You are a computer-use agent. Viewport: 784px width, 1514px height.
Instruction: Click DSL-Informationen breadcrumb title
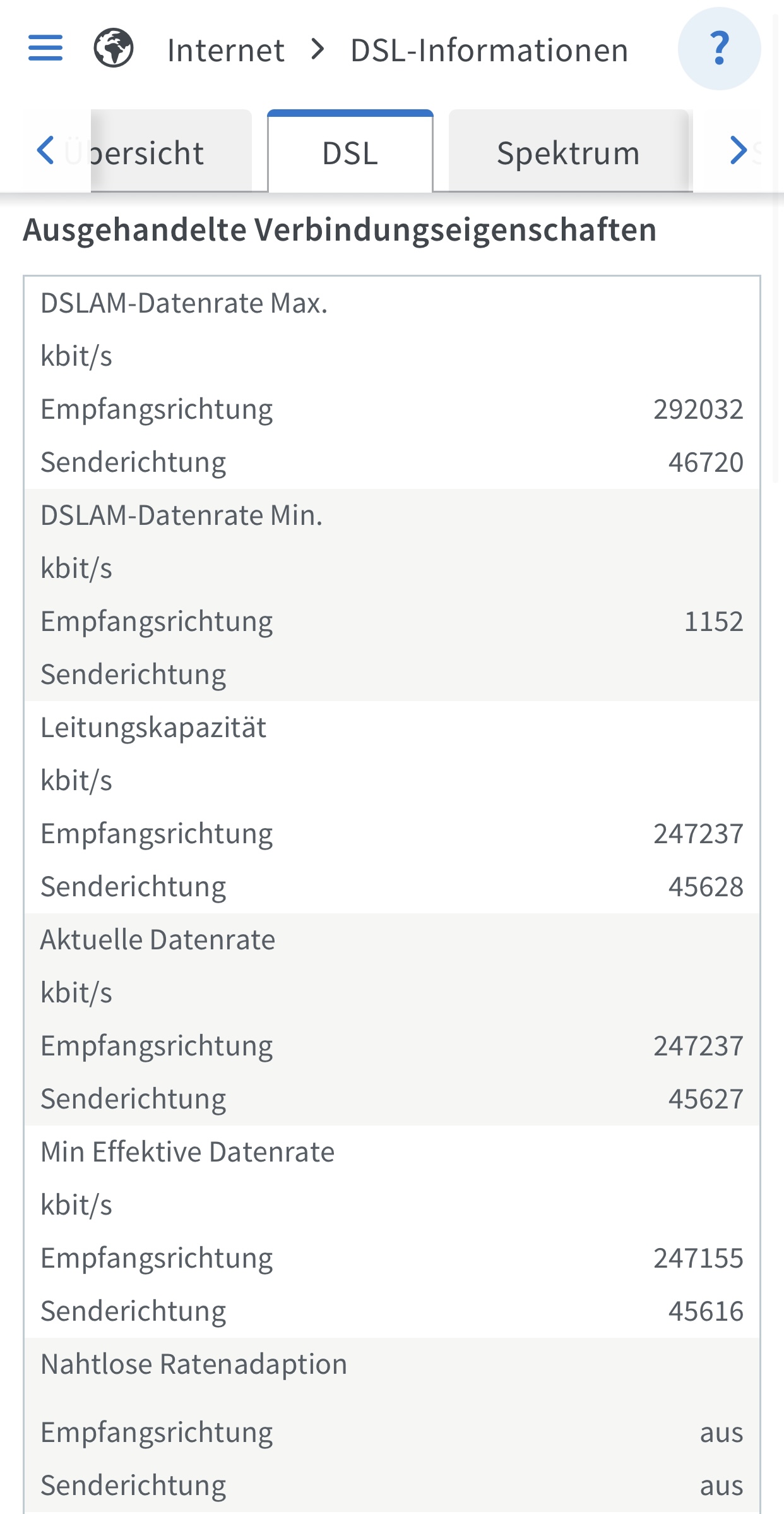489,50
